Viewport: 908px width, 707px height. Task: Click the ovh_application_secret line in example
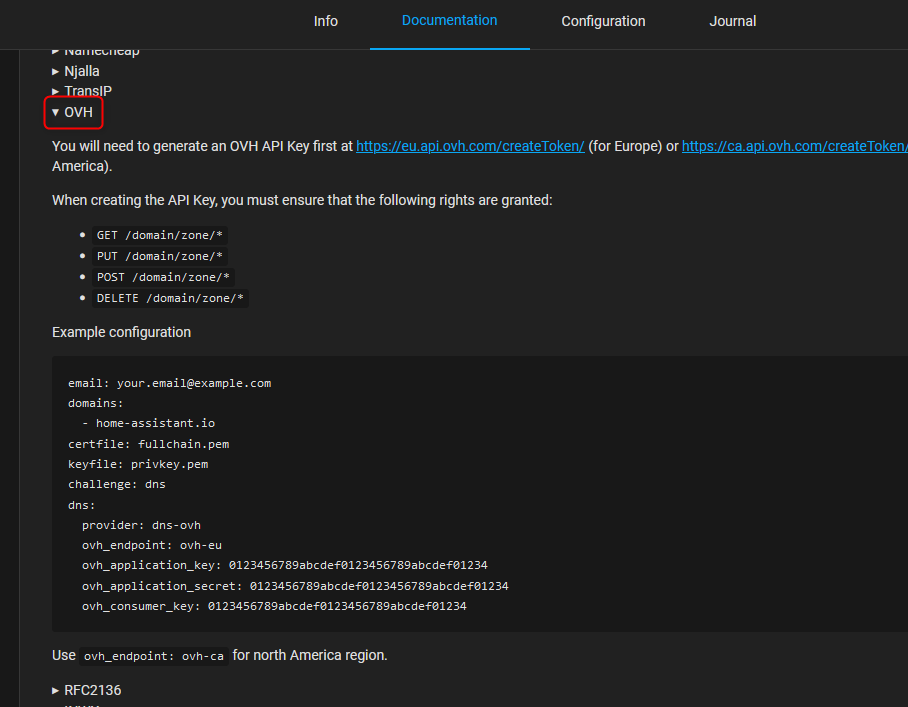(295, 586)
